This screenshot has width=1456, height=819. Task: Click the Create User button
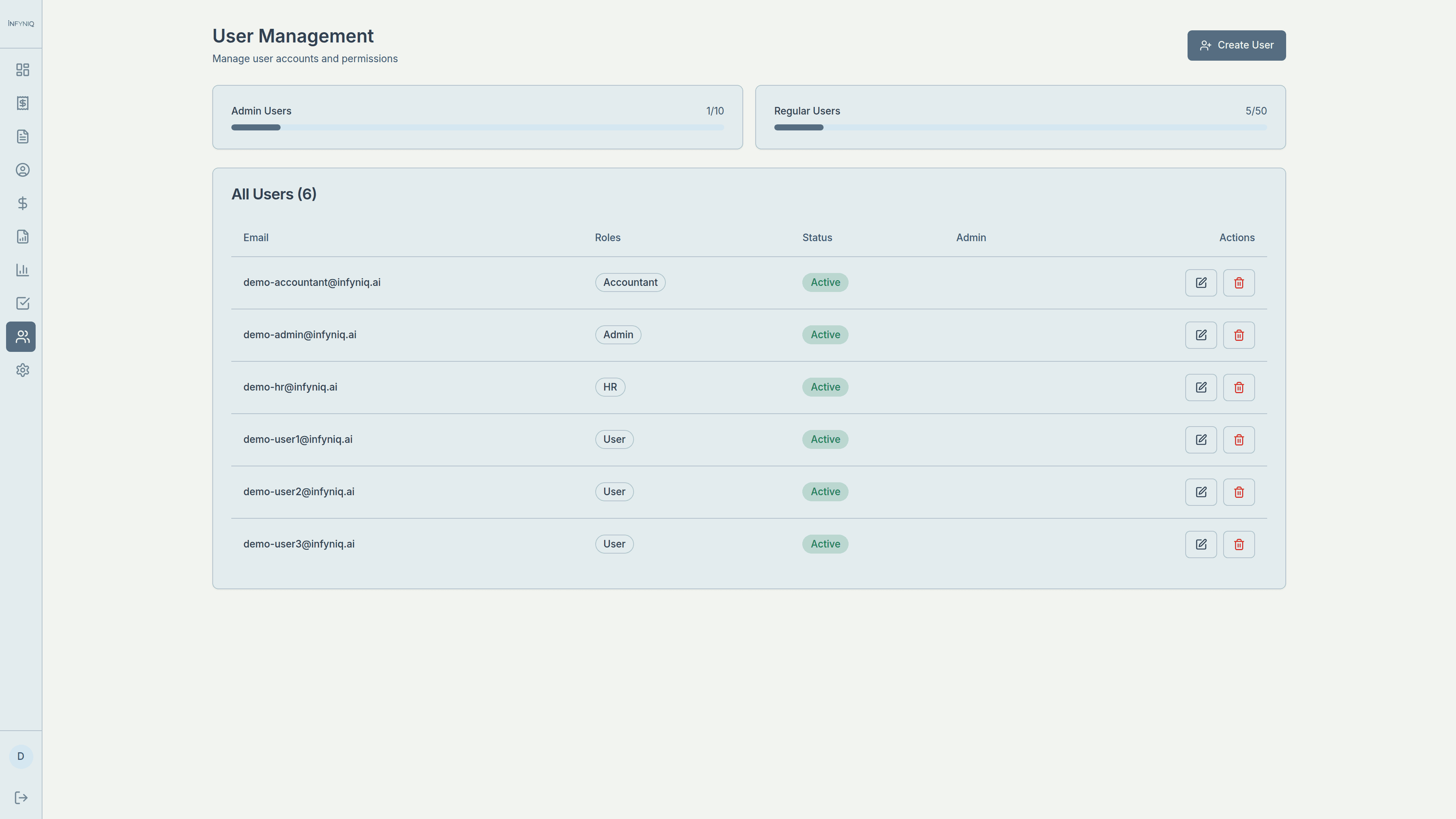coord(1236,45)
